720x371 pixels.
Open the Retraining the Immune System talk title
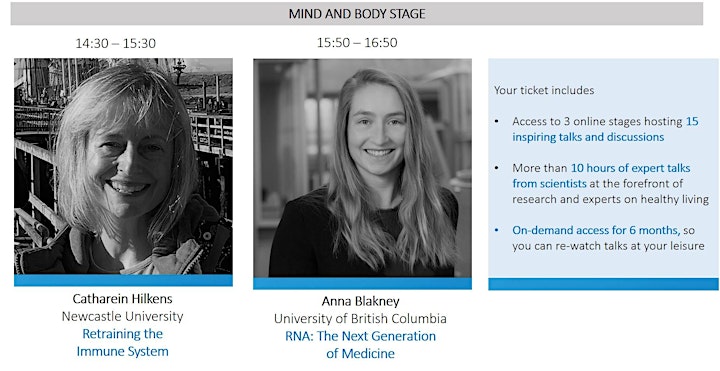tap(123, 343)
